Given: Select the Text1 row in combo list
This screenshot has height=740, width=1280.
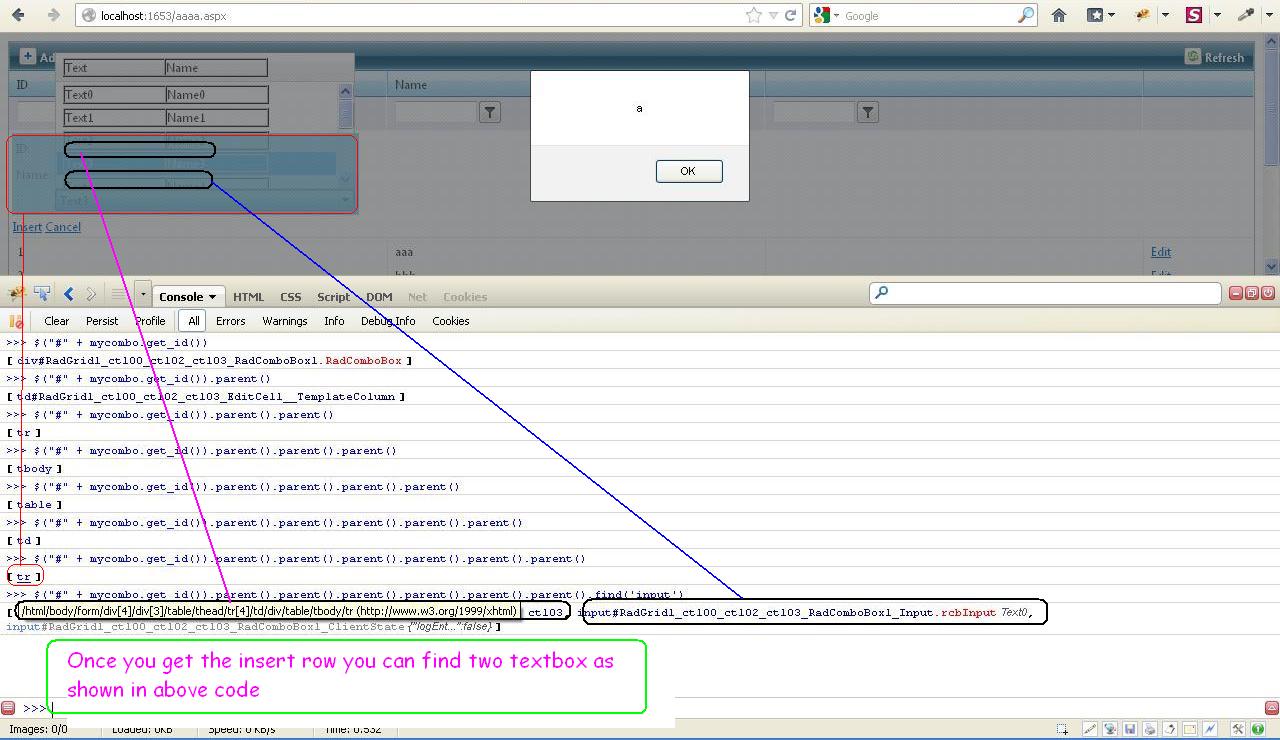Looking at the screenshot, I should pos(166,118).
